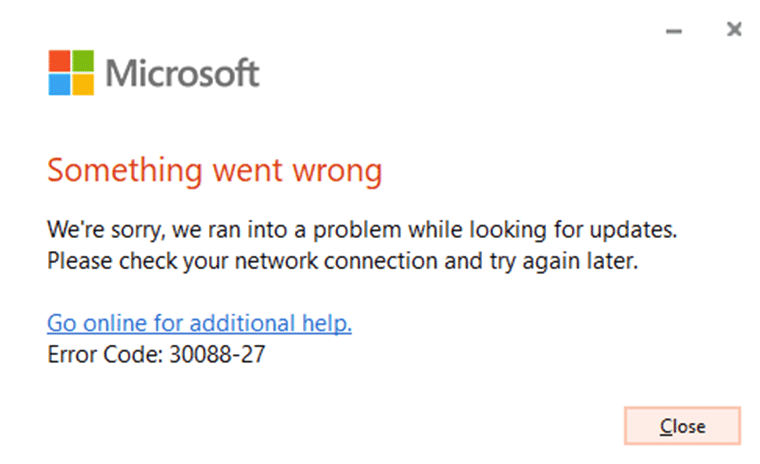Click the Microsoft wordmark text

182,73
